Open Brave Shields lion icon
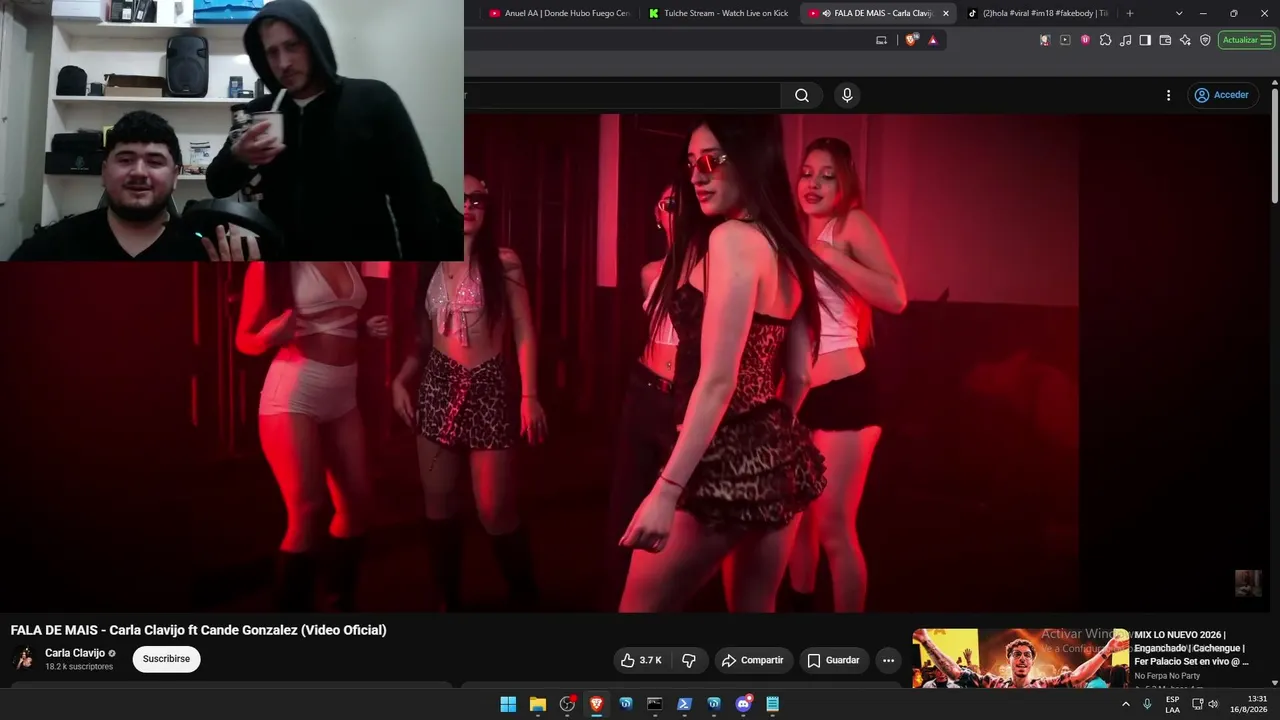1280x720 pixels. (x=911, y=40)
